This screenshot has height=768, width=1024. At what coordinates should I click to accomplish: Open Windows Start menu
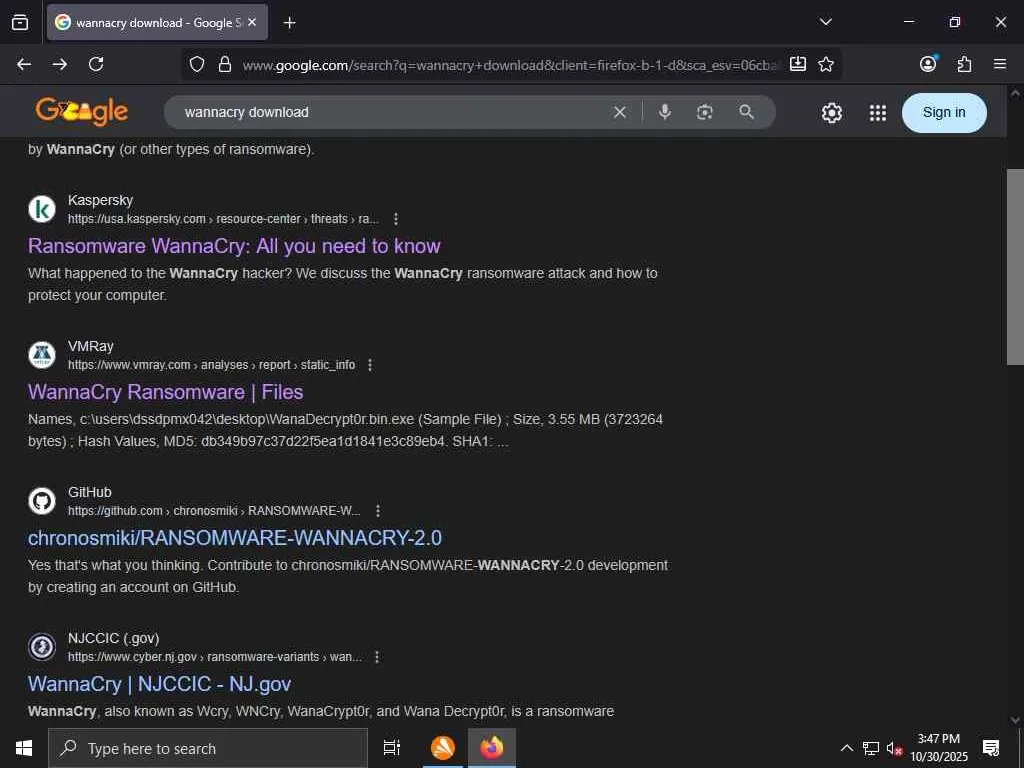coord(24,748)
